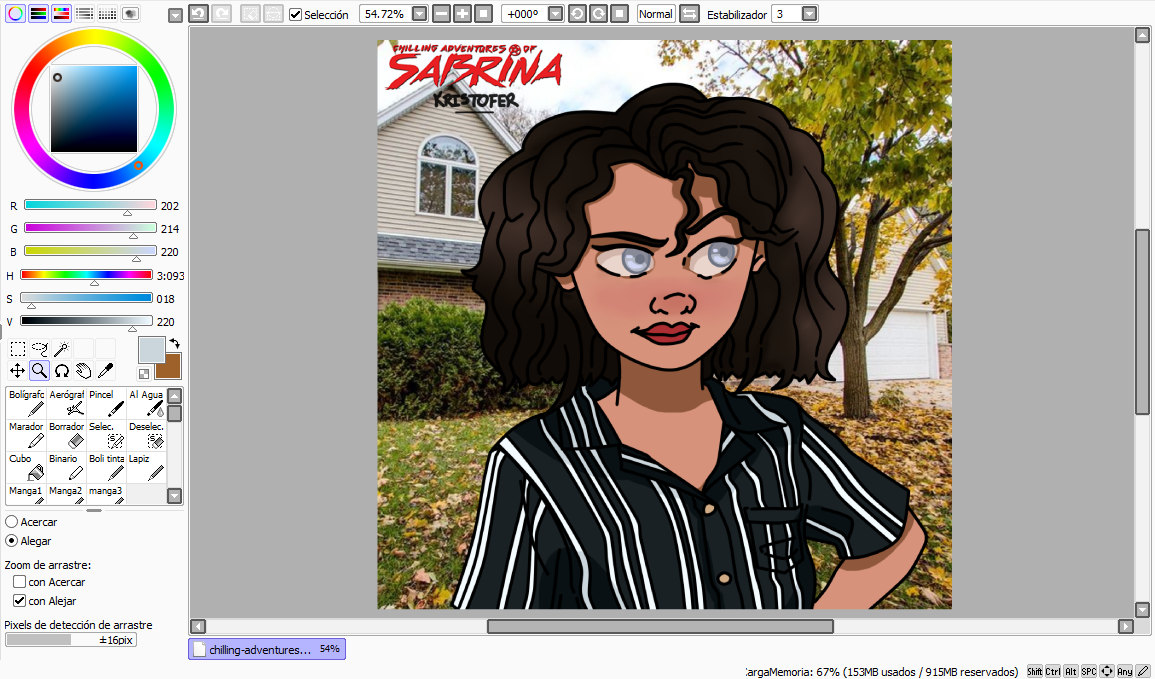Uncheck the con Alejar checkbox
This screenshot has width=1155, height=679.
pyautogui.click(x=20, y=601)
